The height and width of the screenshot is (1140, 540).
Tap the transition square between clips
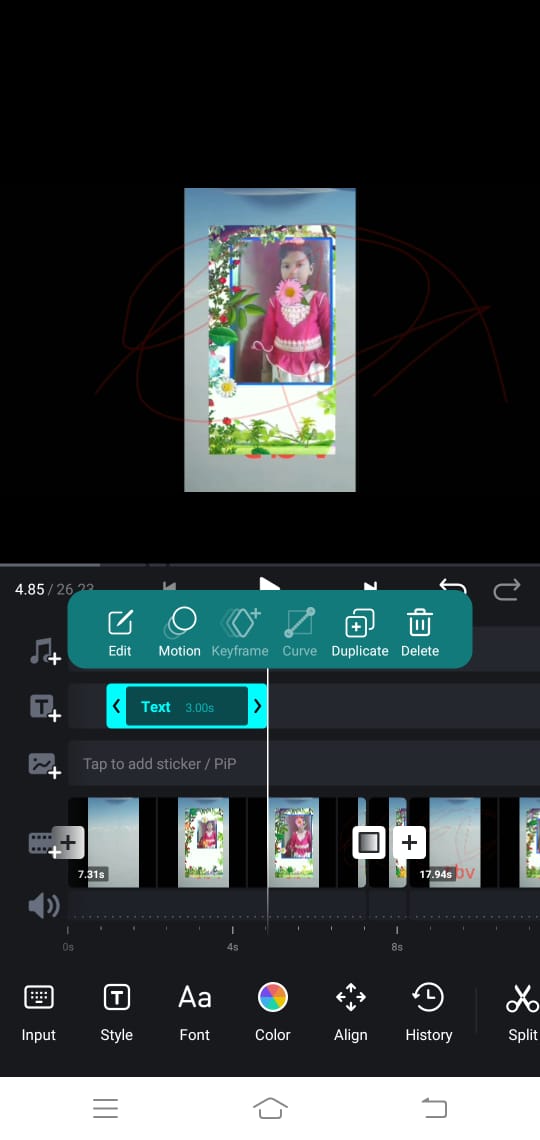click(x=368, y=843)
